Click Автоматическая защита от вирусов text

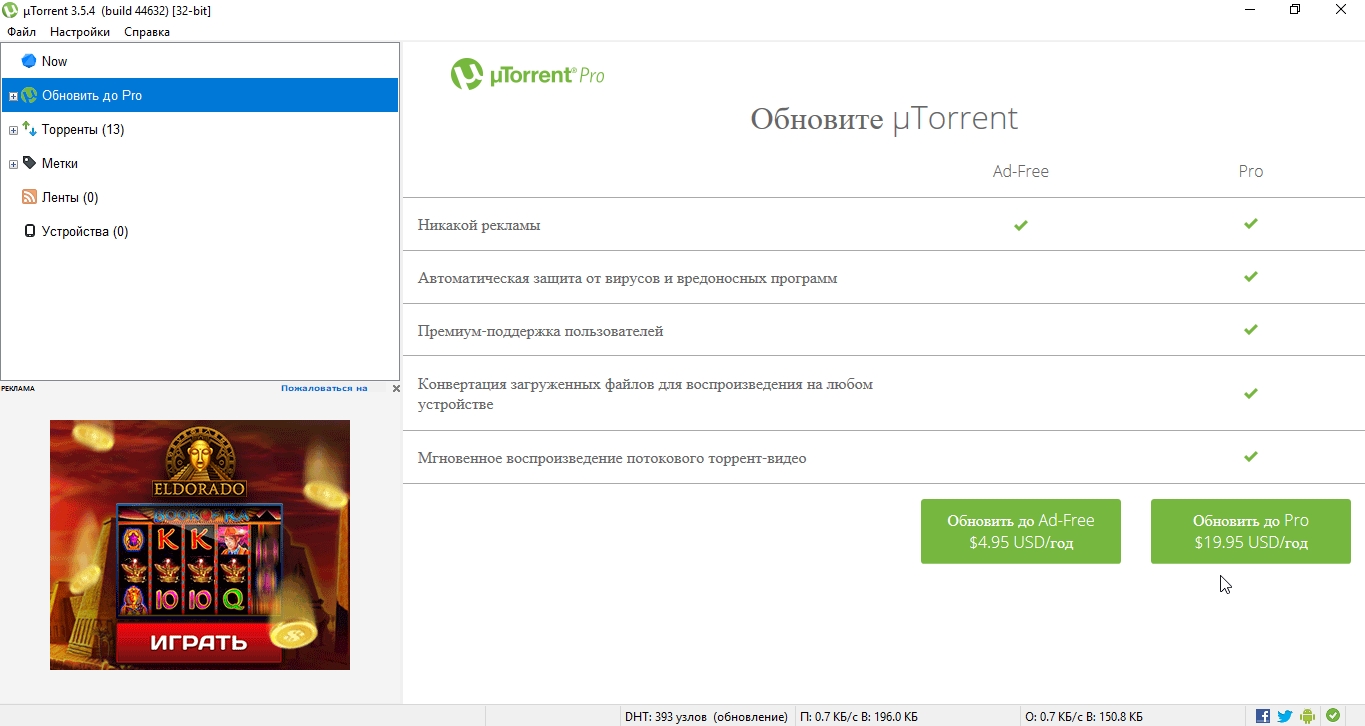(x=627, y=278)
